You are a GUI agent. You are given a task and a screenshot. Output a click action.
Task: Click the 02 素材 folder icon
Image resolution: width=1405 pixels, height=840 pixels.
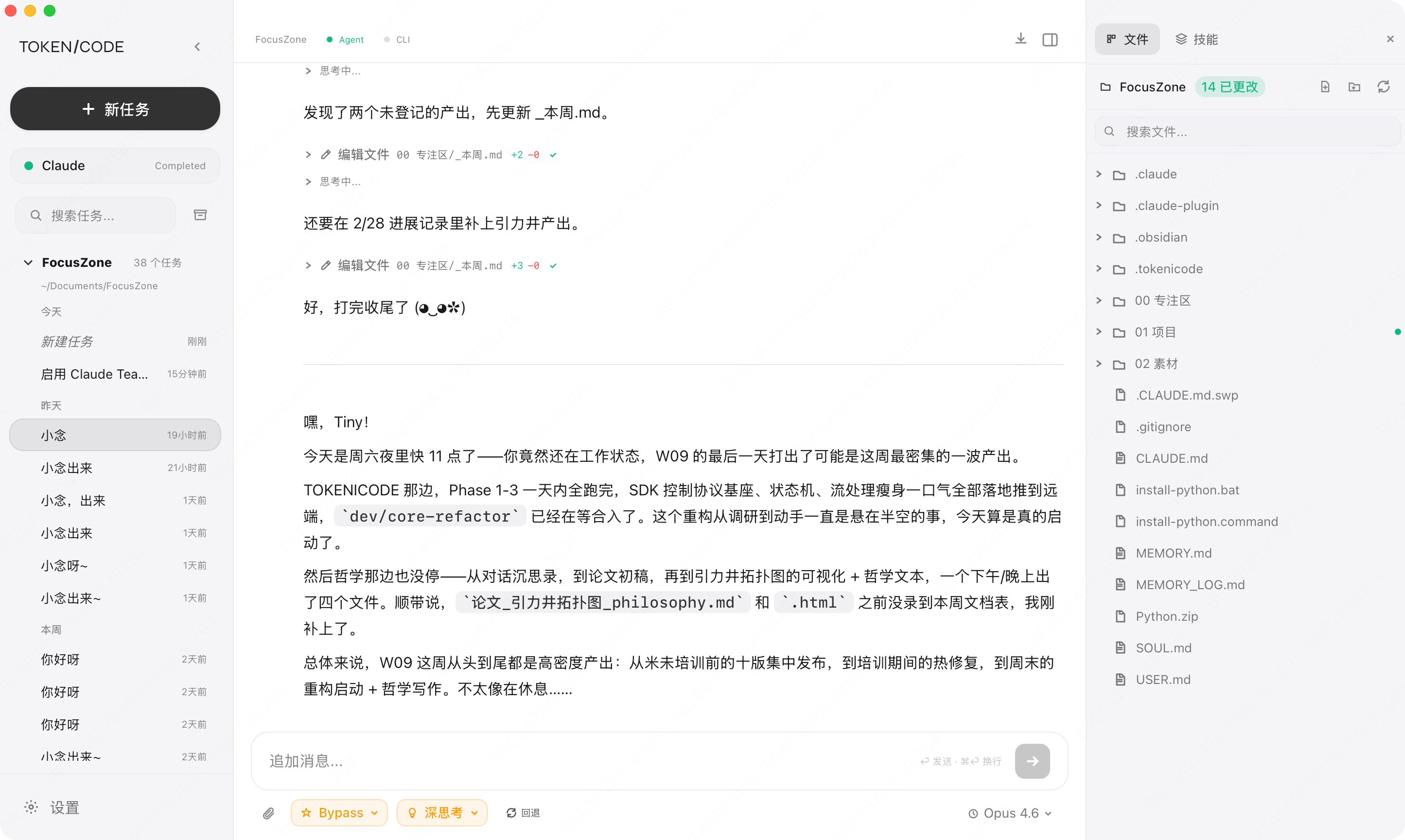coord(1119,364)
